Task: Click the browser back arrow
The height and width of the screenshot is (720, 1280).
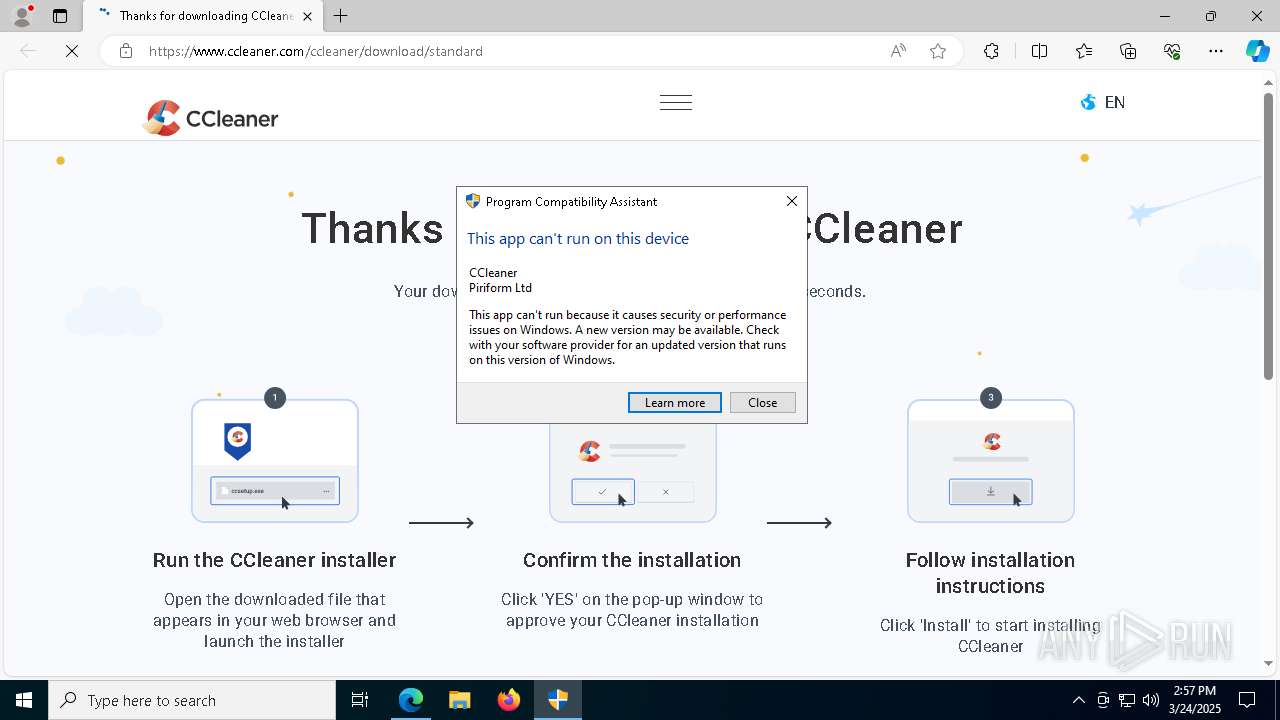Action: click(x=28, y=51)
